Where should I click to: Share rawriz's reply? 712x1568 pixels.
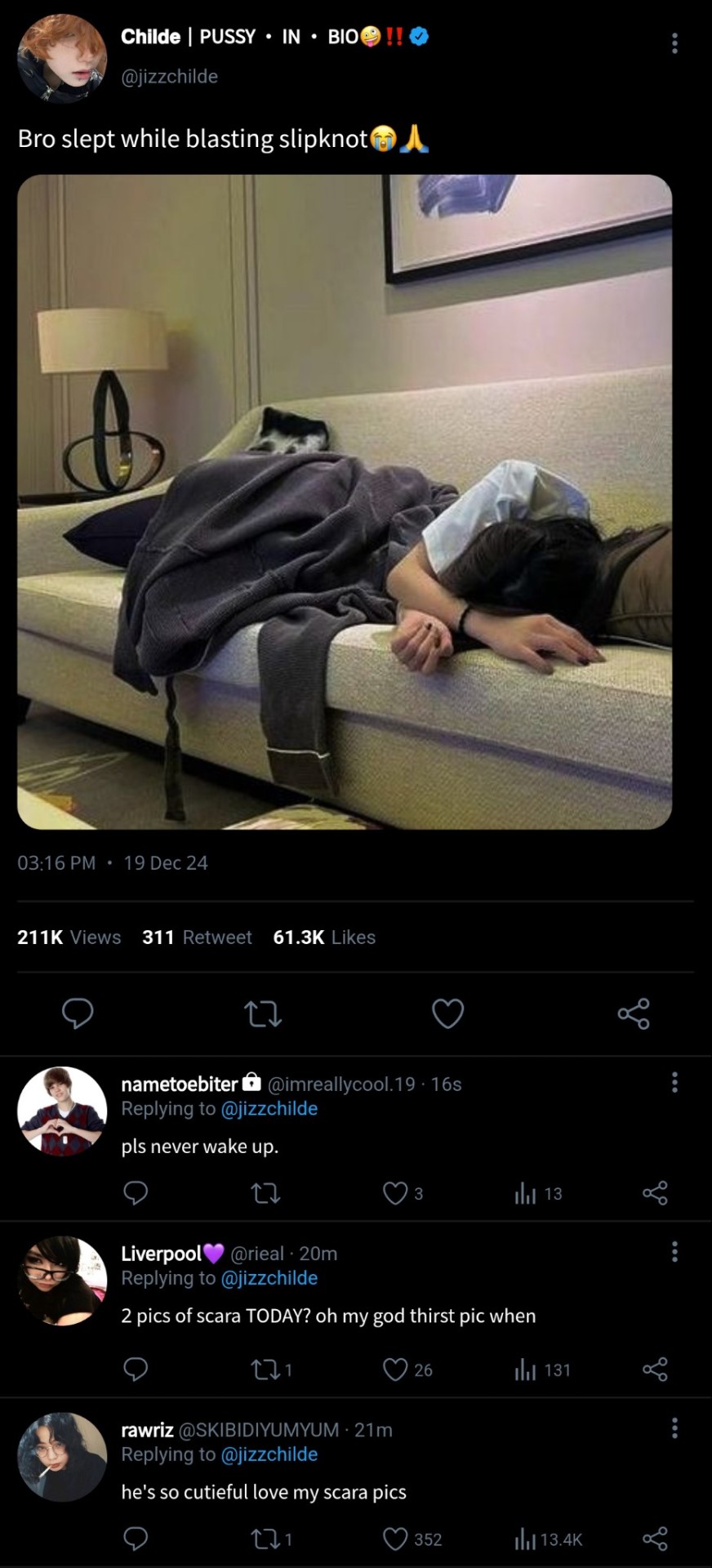[x=655, y=1539]
